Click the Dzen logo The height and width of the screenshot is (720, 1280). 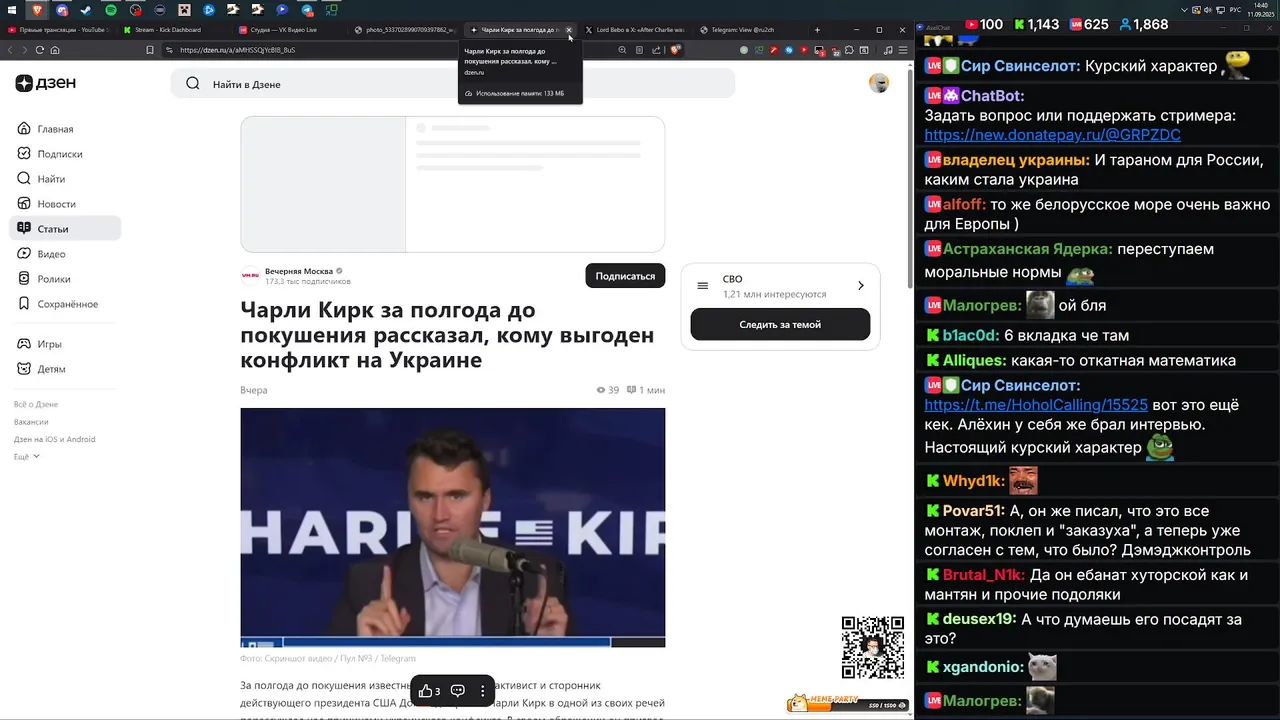(x=45, y=83)
